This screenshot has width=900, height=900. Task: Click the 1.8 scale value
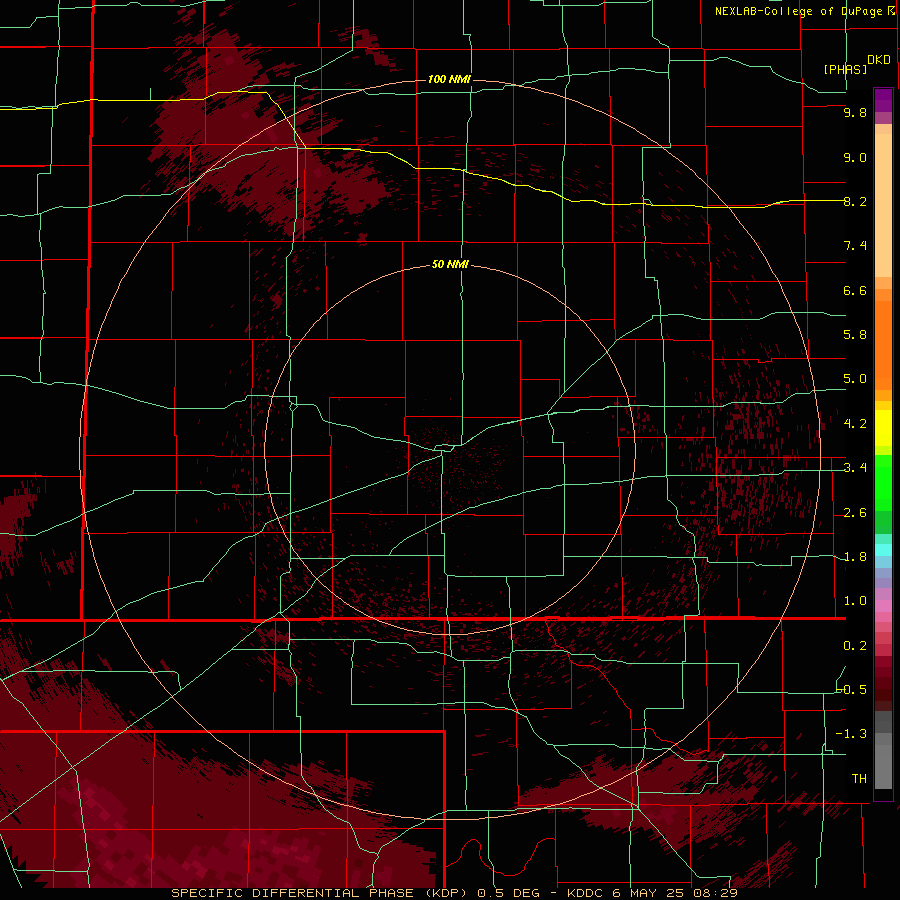855,557
